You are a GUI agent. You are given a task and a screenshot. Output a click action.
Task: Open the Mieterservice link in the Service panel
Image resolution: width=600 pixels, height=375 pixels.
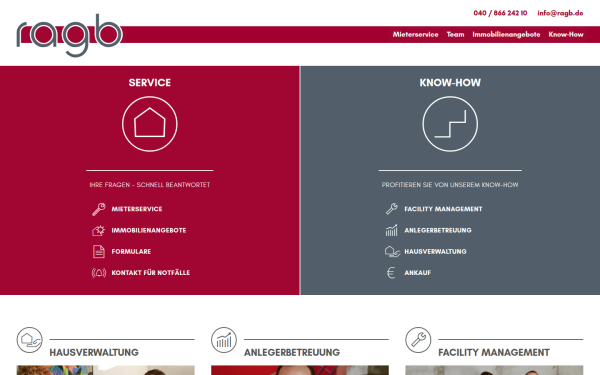137,209
